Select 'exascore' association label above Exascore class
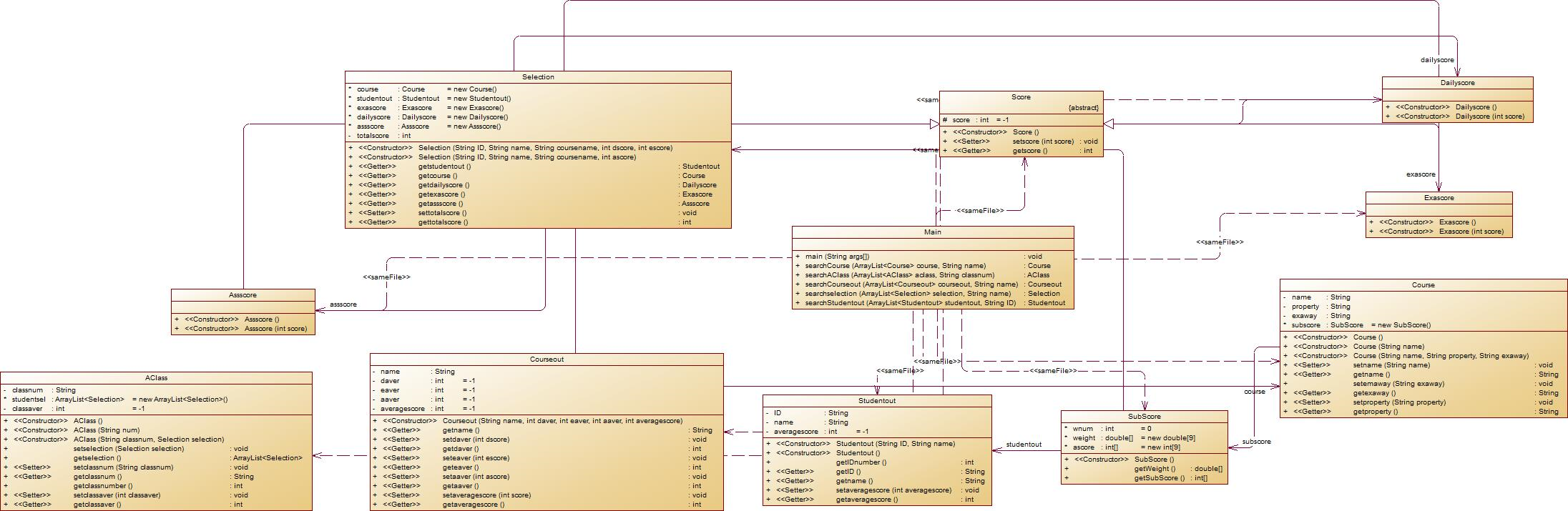 (1421, 174)
